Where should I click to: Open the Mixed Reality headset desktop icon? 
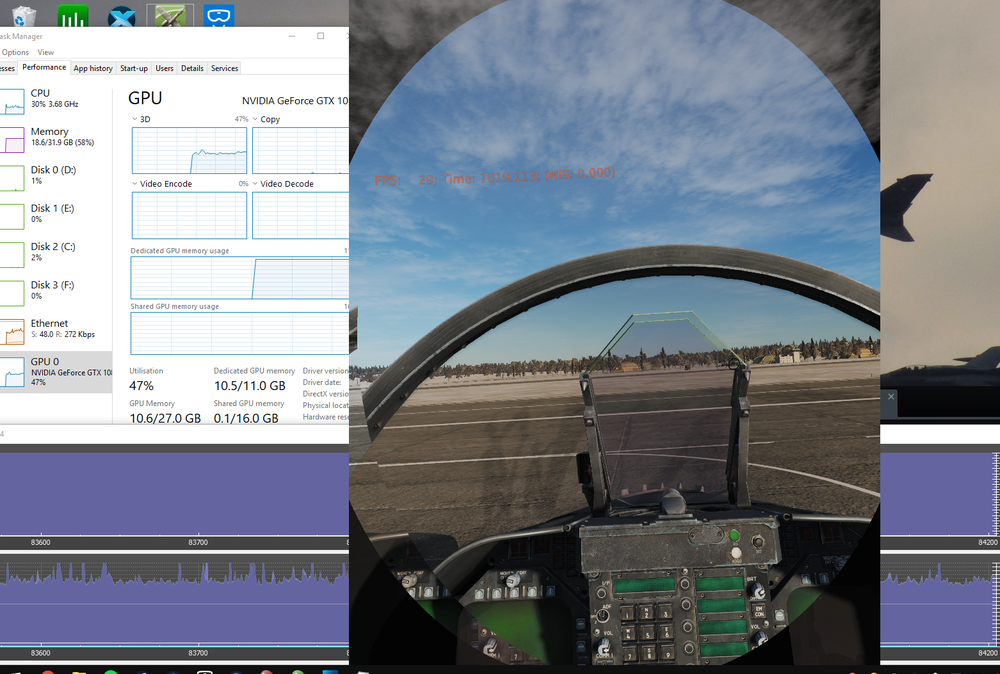(x=219, y=15)
